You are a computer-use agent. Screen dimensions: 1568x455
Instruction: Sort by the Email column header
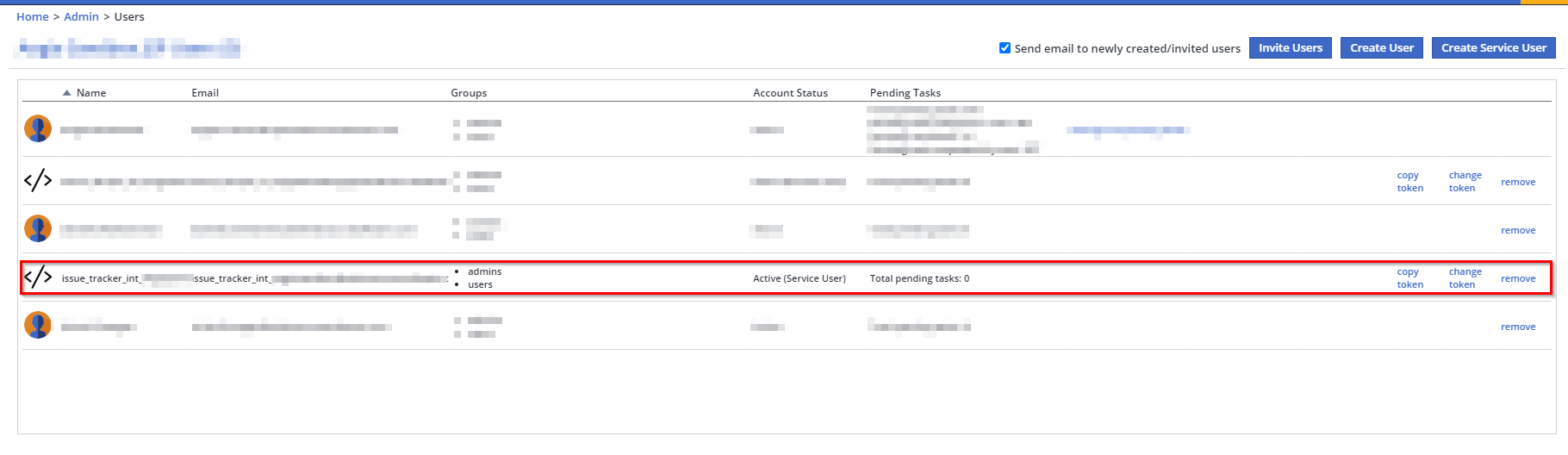tap(205, 93)
